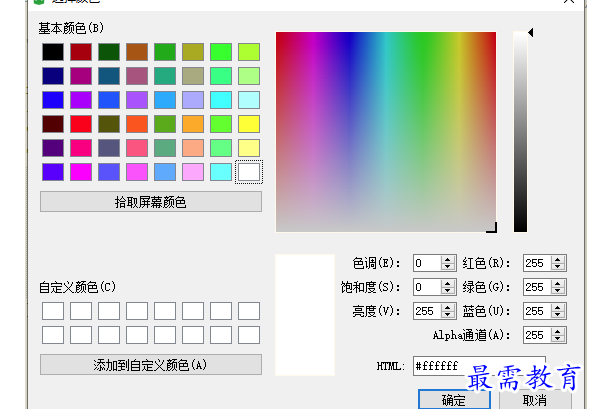Image resolution: width=589 pixels, height=409 pixels.
Task: Pick the orange basic color swatch
Action: (193, 124)
